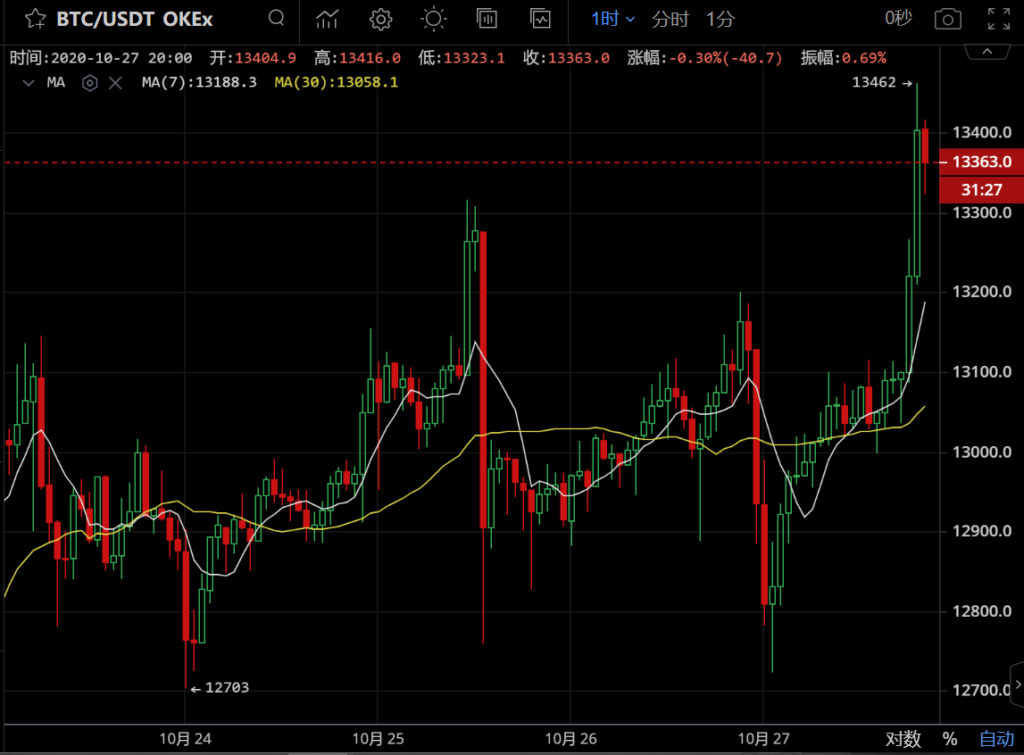Take a chart snapshot with the camera icon
Image resolution: width=1024 pixels, height=755 pixels.
948,19
